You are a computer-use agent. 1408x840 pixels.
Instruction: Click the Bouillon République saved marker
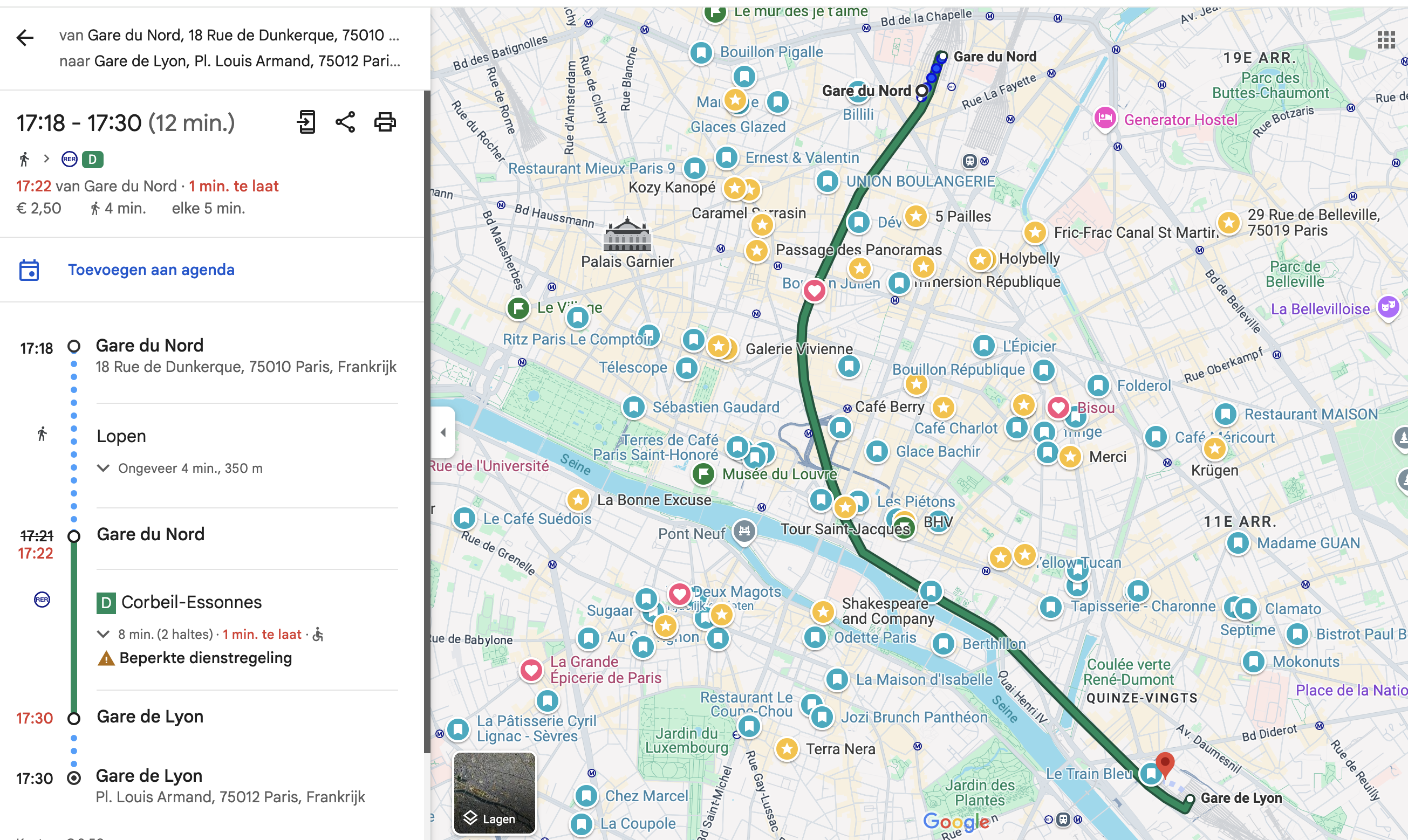coord(1043,371)
